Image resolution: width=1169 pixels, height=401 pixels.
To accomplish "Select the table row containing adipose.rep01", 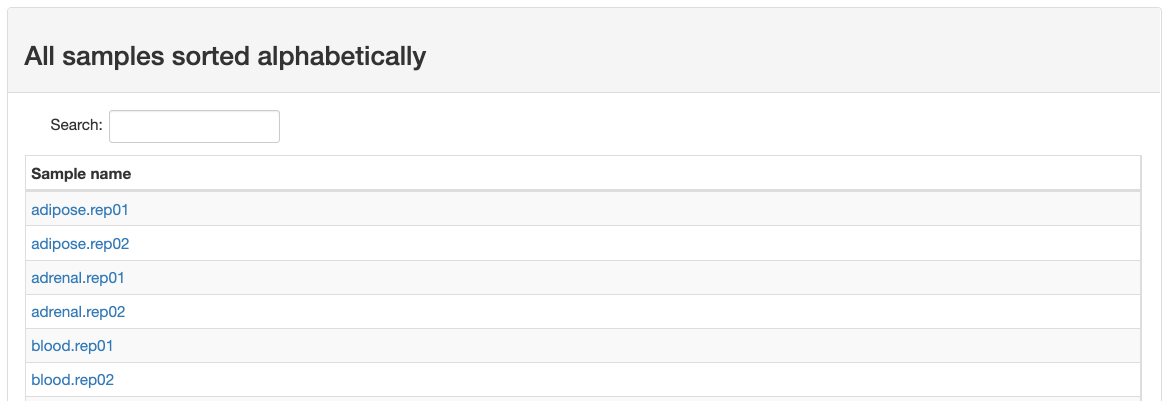I will click(600, 210).
